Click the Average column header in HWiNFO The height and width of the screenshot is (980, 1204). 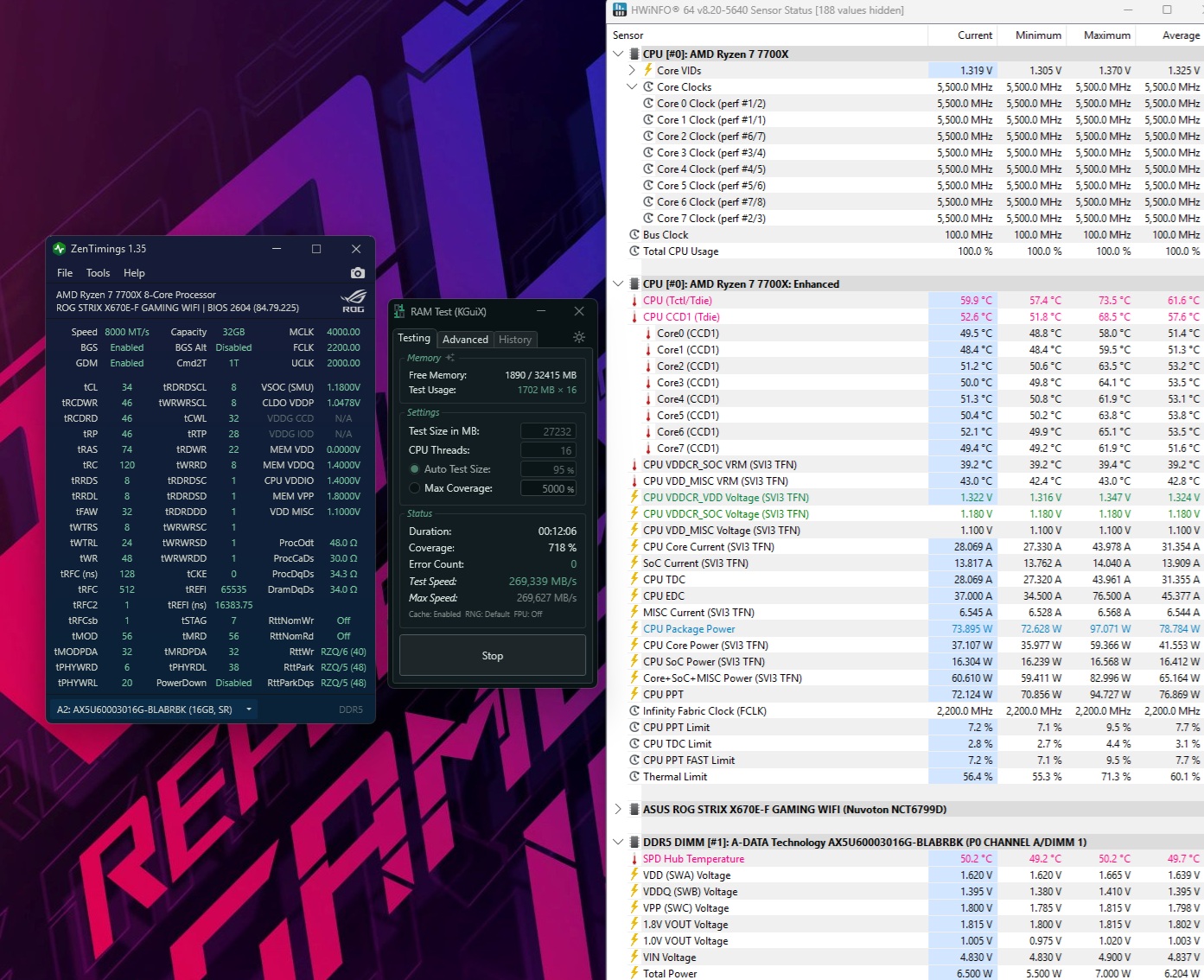[1169, 35]
